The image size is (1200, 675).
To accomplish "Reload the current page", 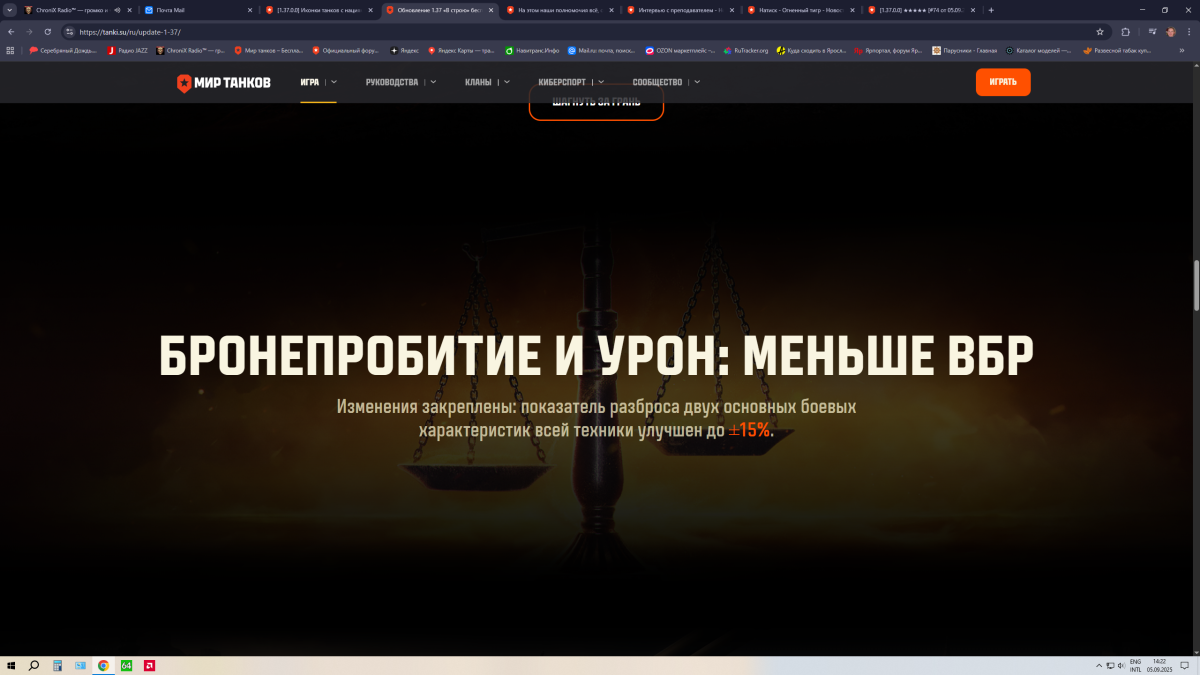I will pos(47,31).
